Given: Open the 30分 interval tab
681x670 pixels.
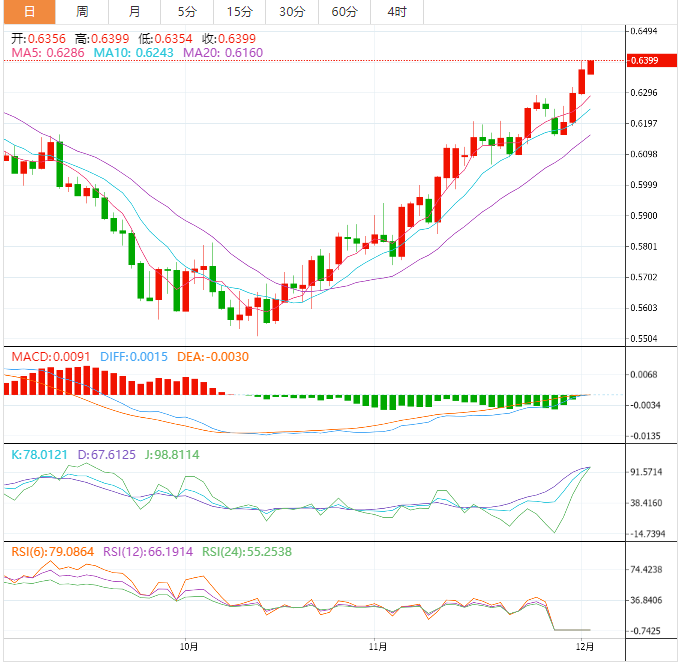Looking at the screenshot, I should point(292,12).
